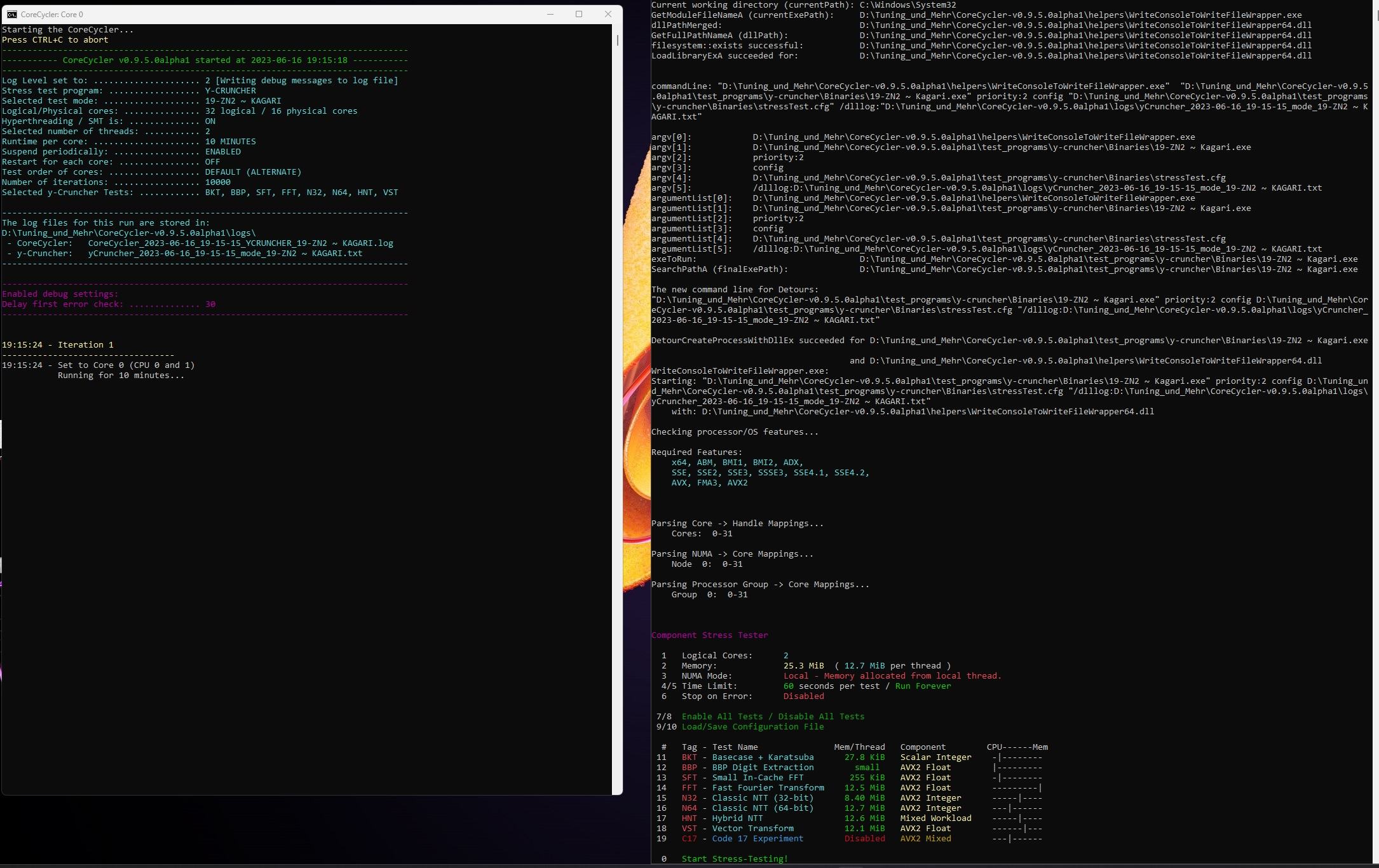The width and height of the screenshot is (1379, 868).
Task: Maximize the CoreCycler: Core 0 window
Action: click(579, 14)
